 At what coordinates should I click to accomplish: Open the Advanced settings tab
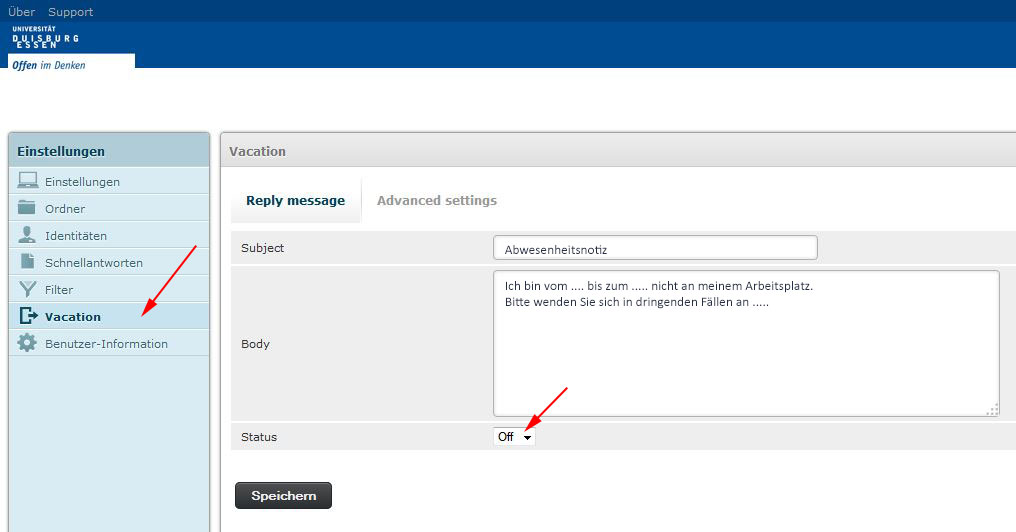[x=436, y=201]
